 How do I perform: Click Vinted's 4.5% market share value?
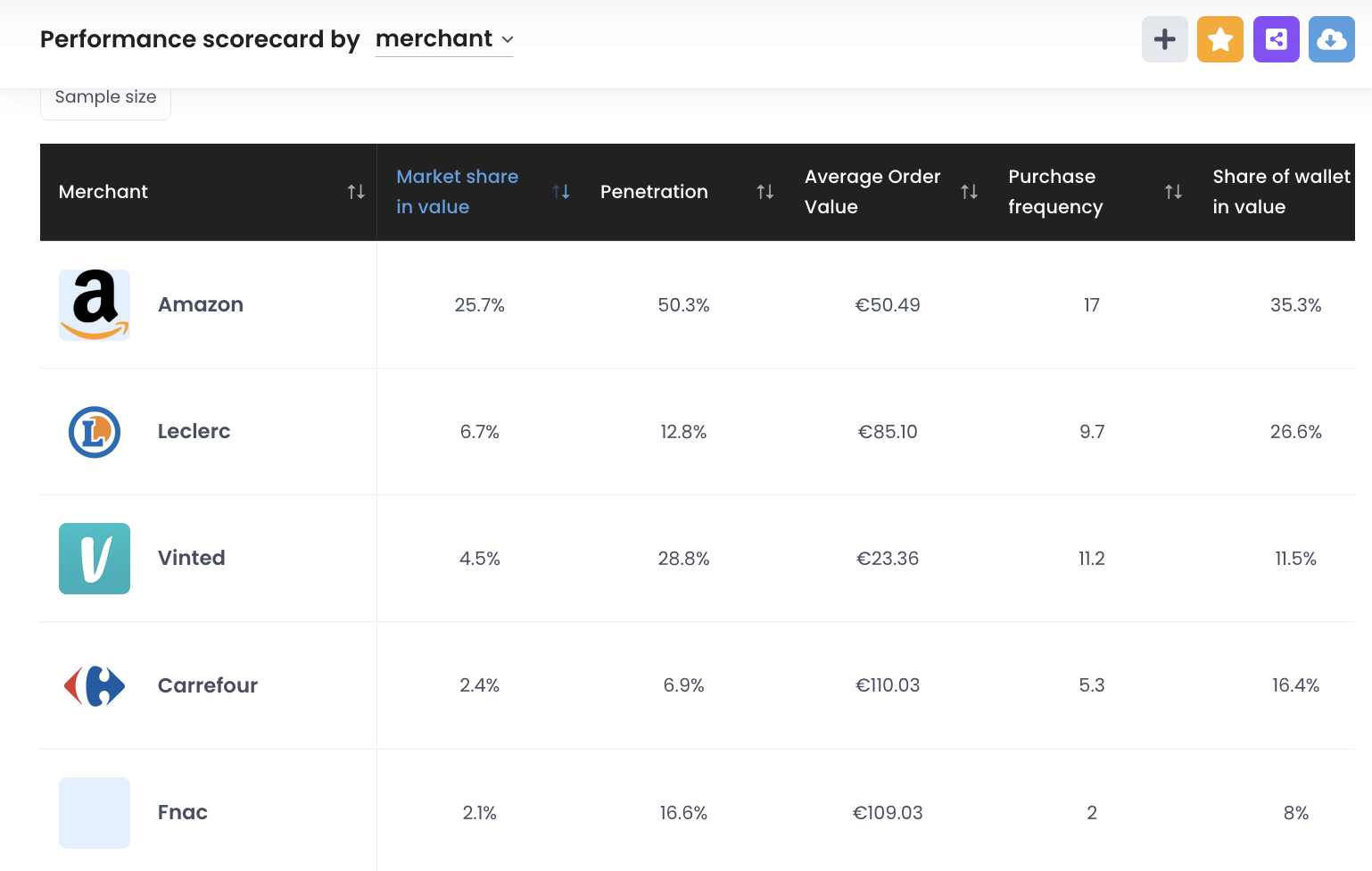tap(480, 559)
